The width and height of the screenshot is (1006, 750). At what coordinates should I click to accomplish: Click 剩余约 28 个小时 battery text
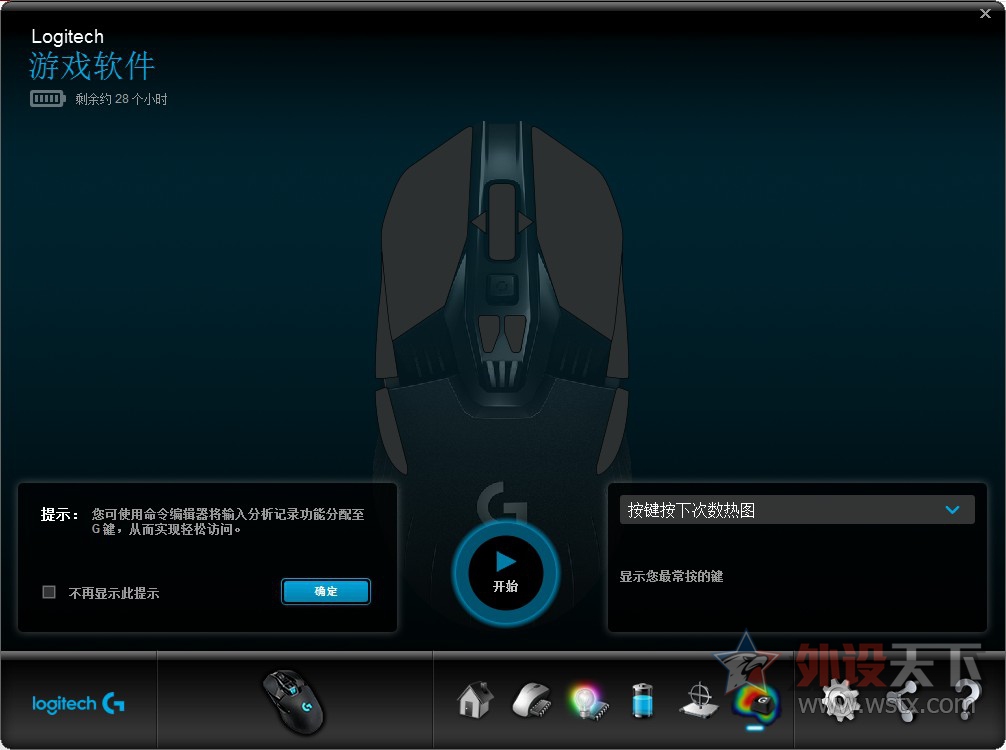[x=121, y=99]
